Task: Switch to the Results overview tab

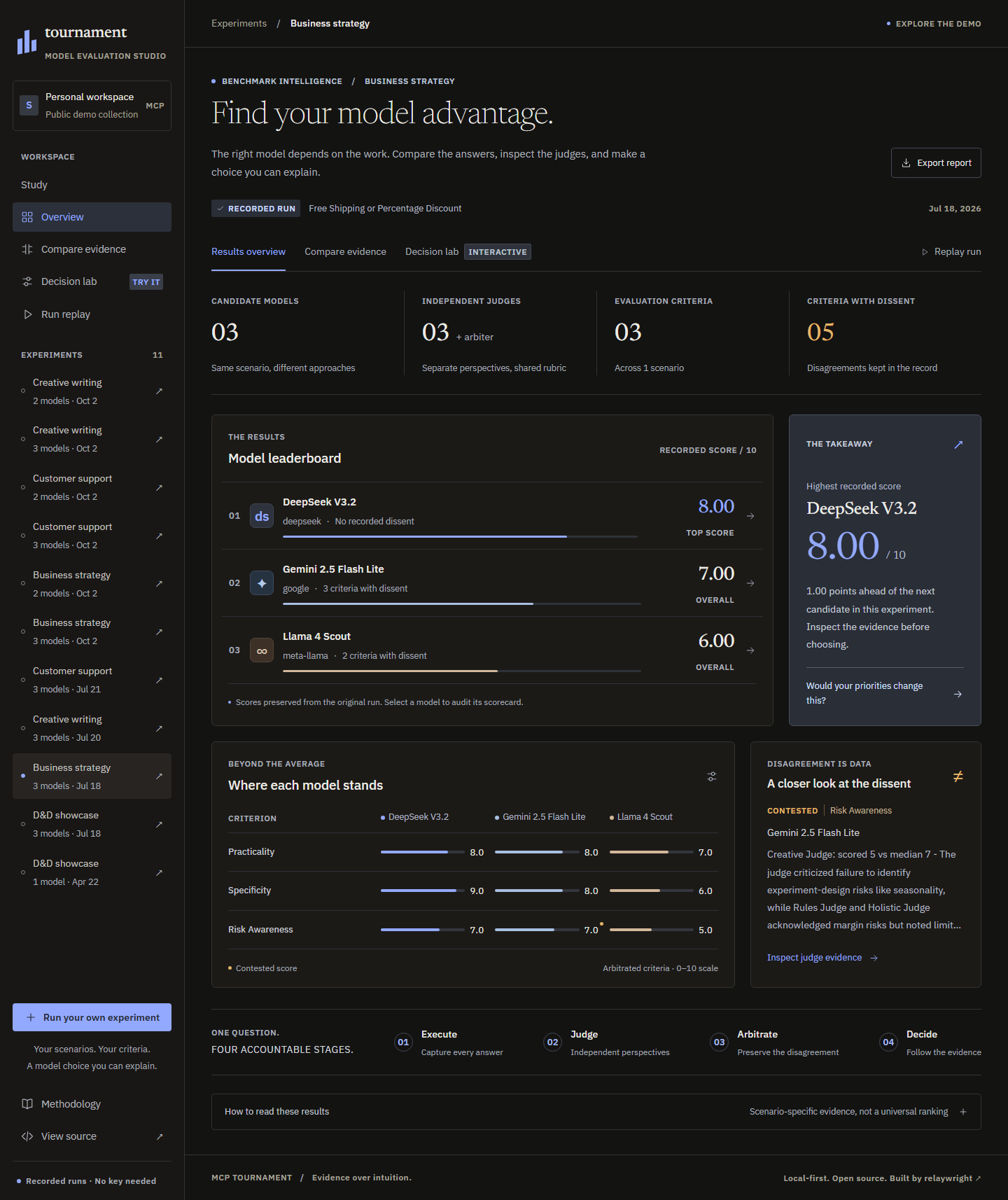Action: (248, 252)
